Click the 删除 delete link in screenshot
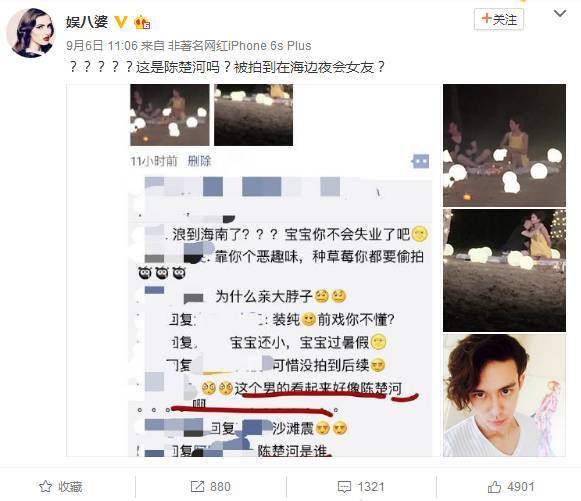This screenshot has width=581, height=501. coord(199,161)
